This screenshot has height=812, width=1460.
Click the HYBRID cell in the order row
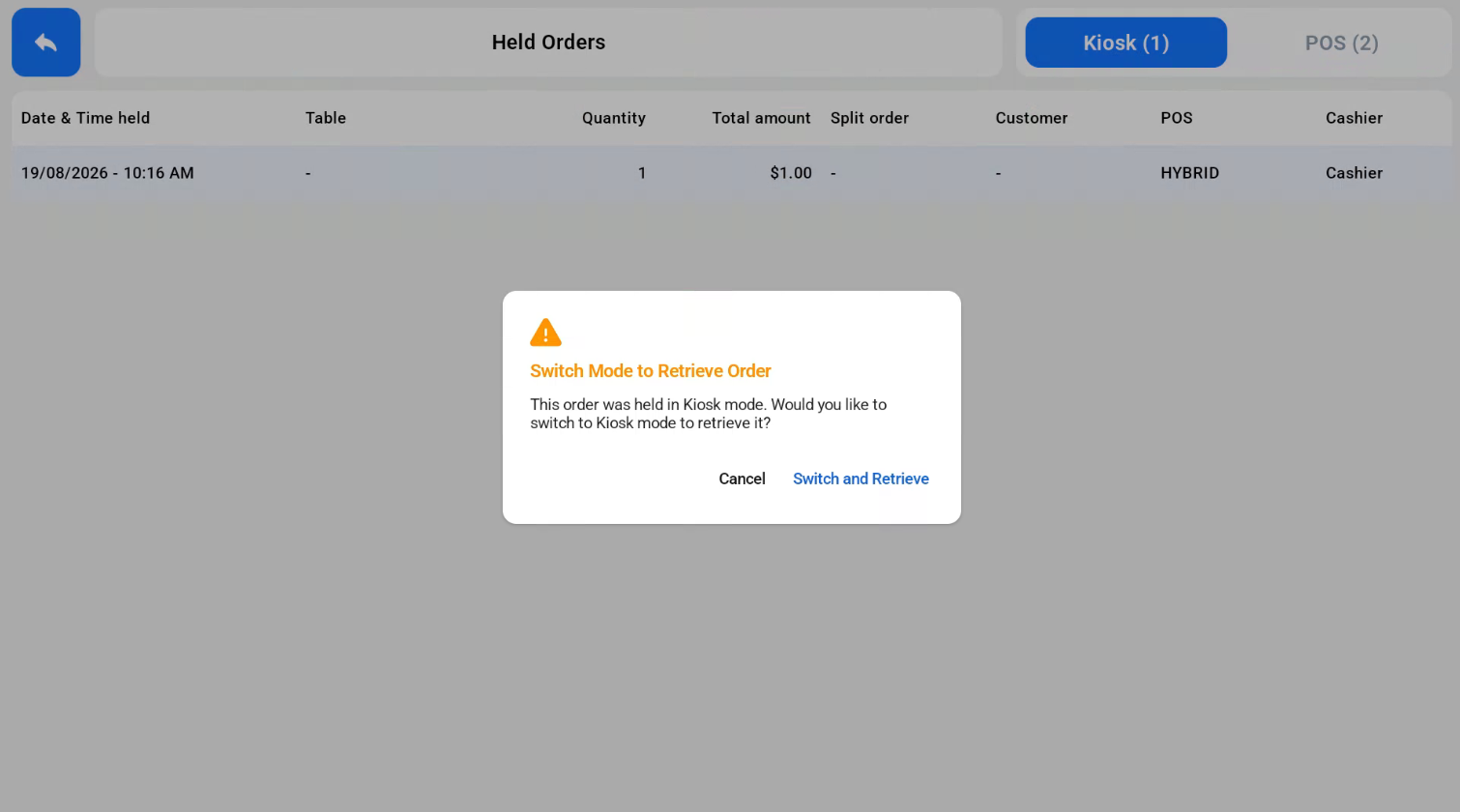[1189, 173]
